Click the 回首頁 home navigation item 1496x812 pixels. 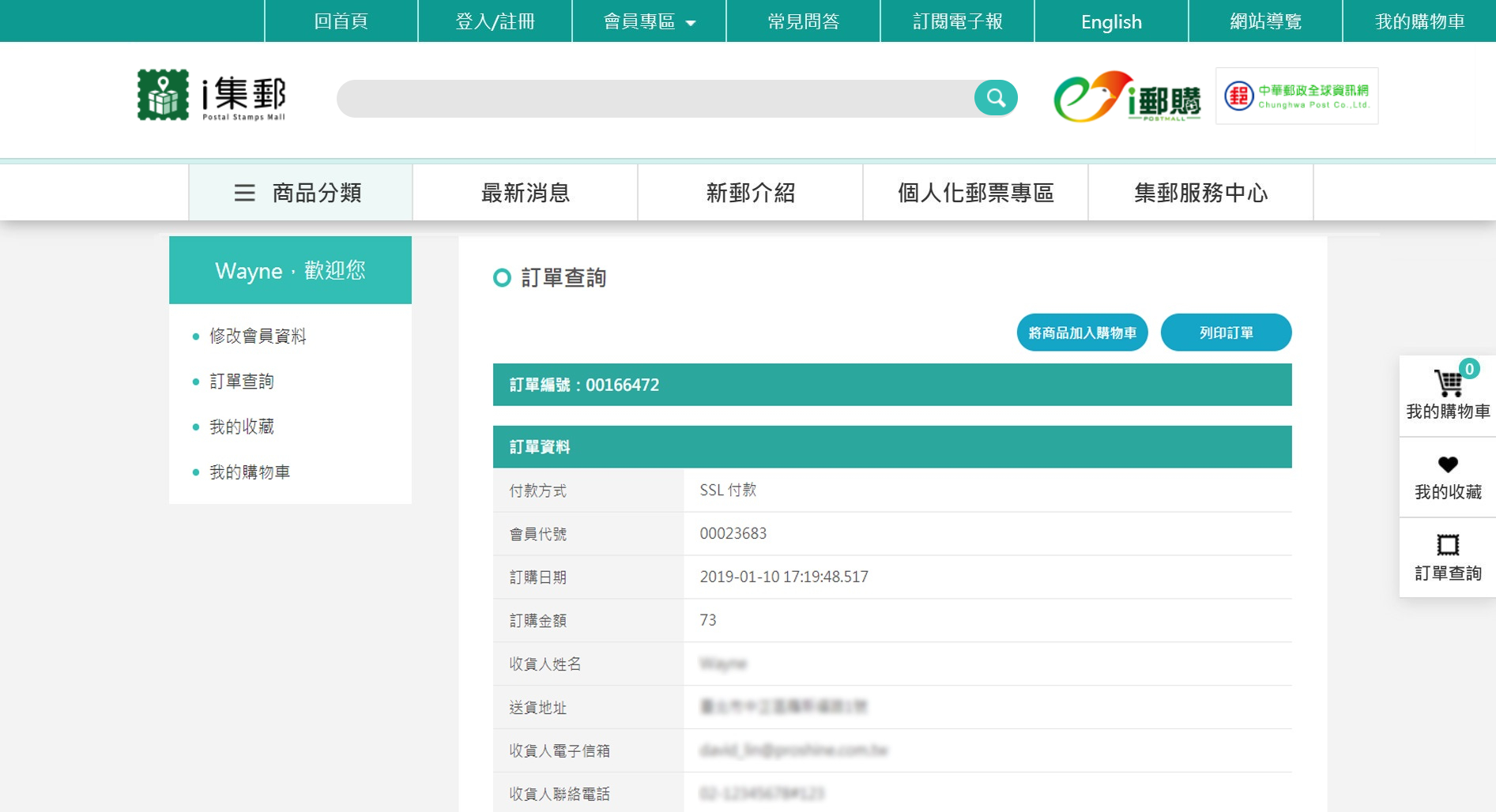pyautogui.click(x=341, y=21)
